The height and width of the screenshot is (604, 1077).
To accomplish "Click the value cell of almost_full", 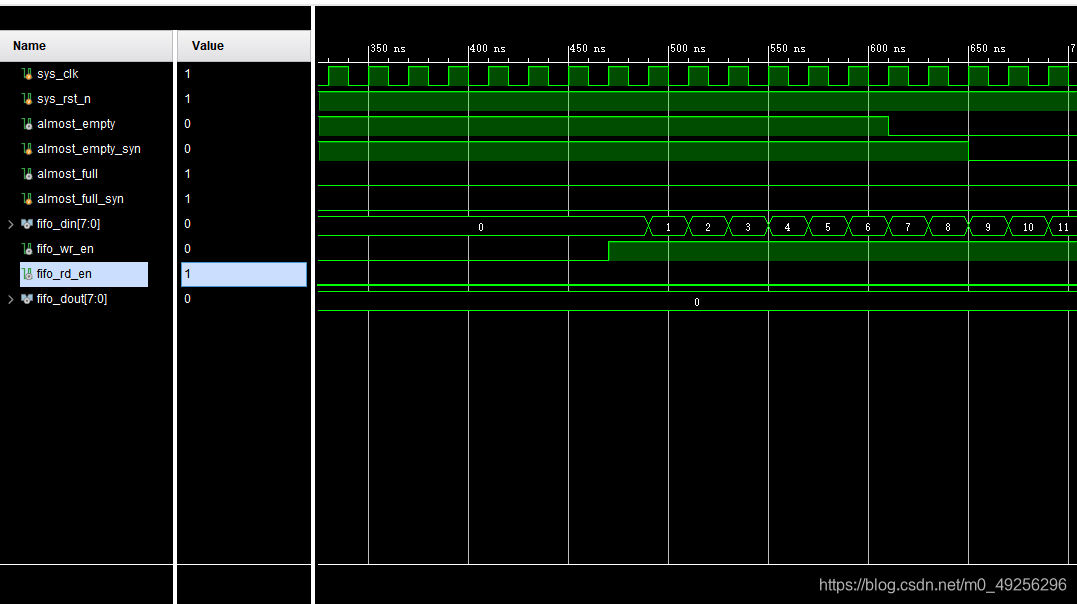I will click(244, 174).
